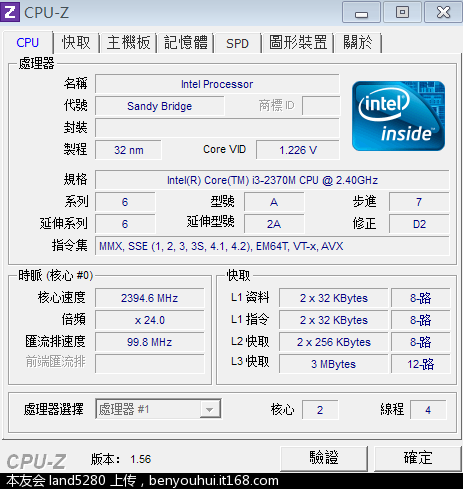The image size is (463, 489).
Task: Click the 32 nm process value
Action: tap(128, 150)
